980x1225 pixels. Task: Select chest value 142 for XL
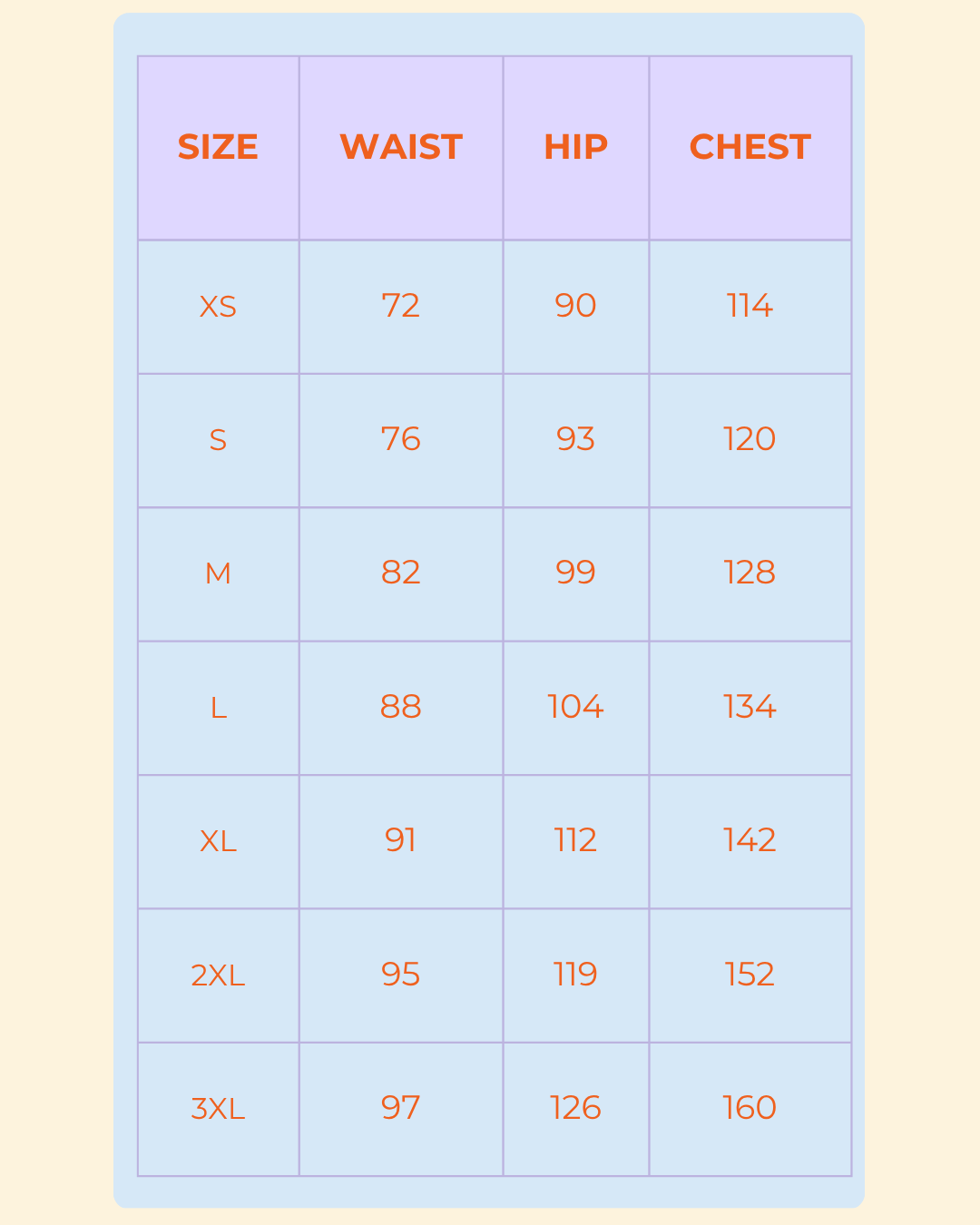pyautogui.click(x=750, y=840)
